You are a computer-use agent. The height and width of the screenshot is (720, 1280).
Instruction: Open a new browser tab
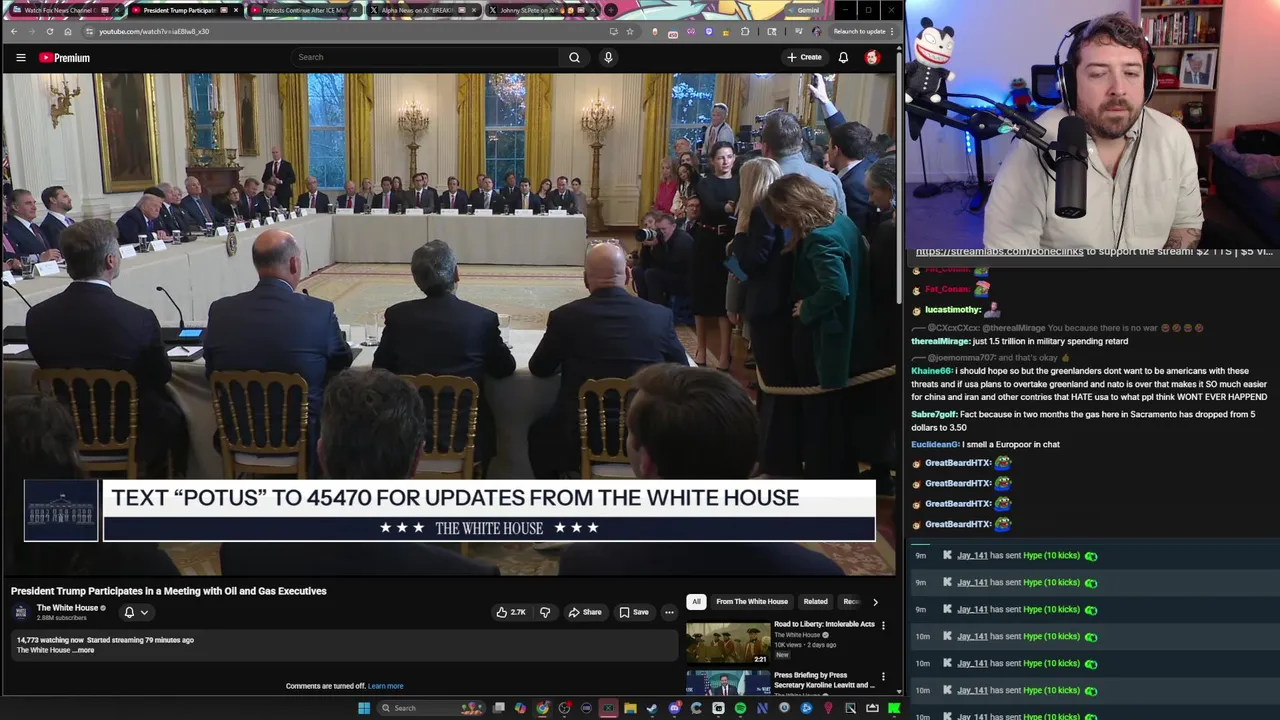(x=611, y=10)
